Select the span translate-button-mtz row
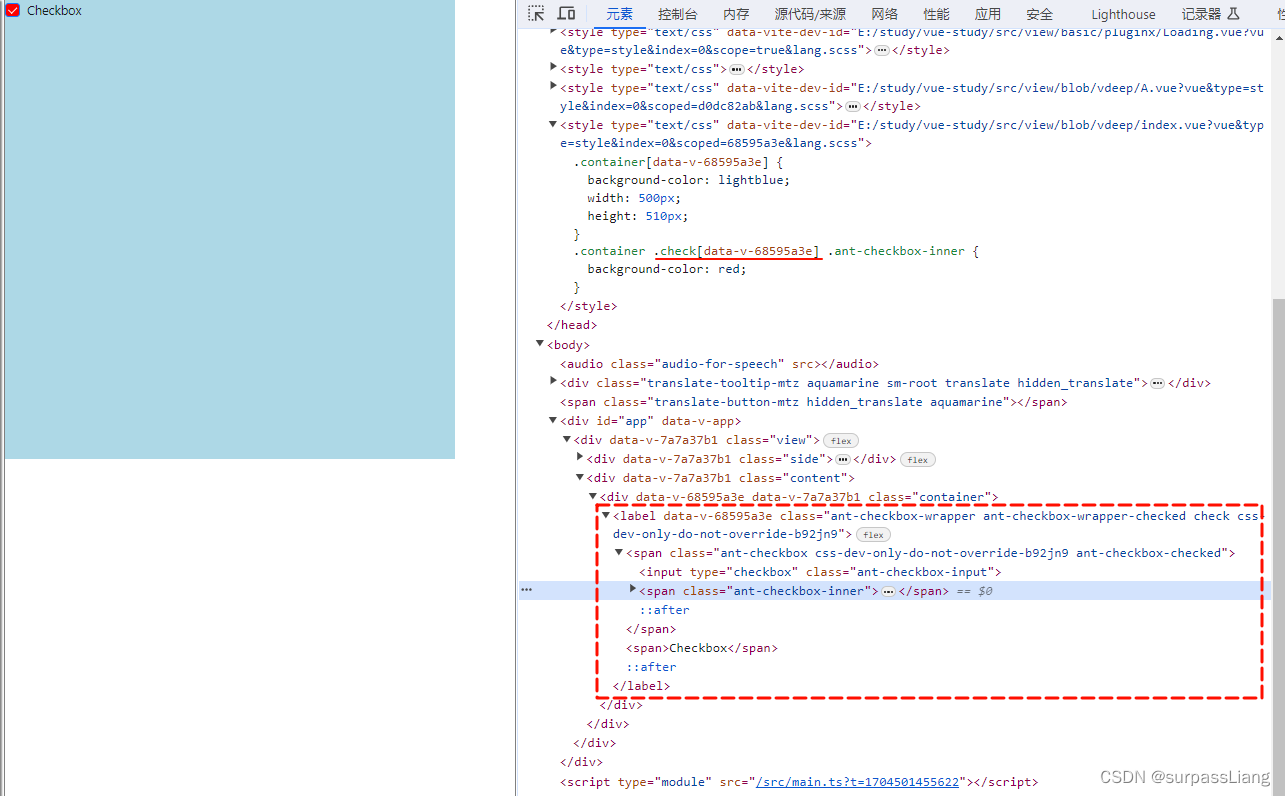Viewport: 1285px width, 796px height. 813,402
